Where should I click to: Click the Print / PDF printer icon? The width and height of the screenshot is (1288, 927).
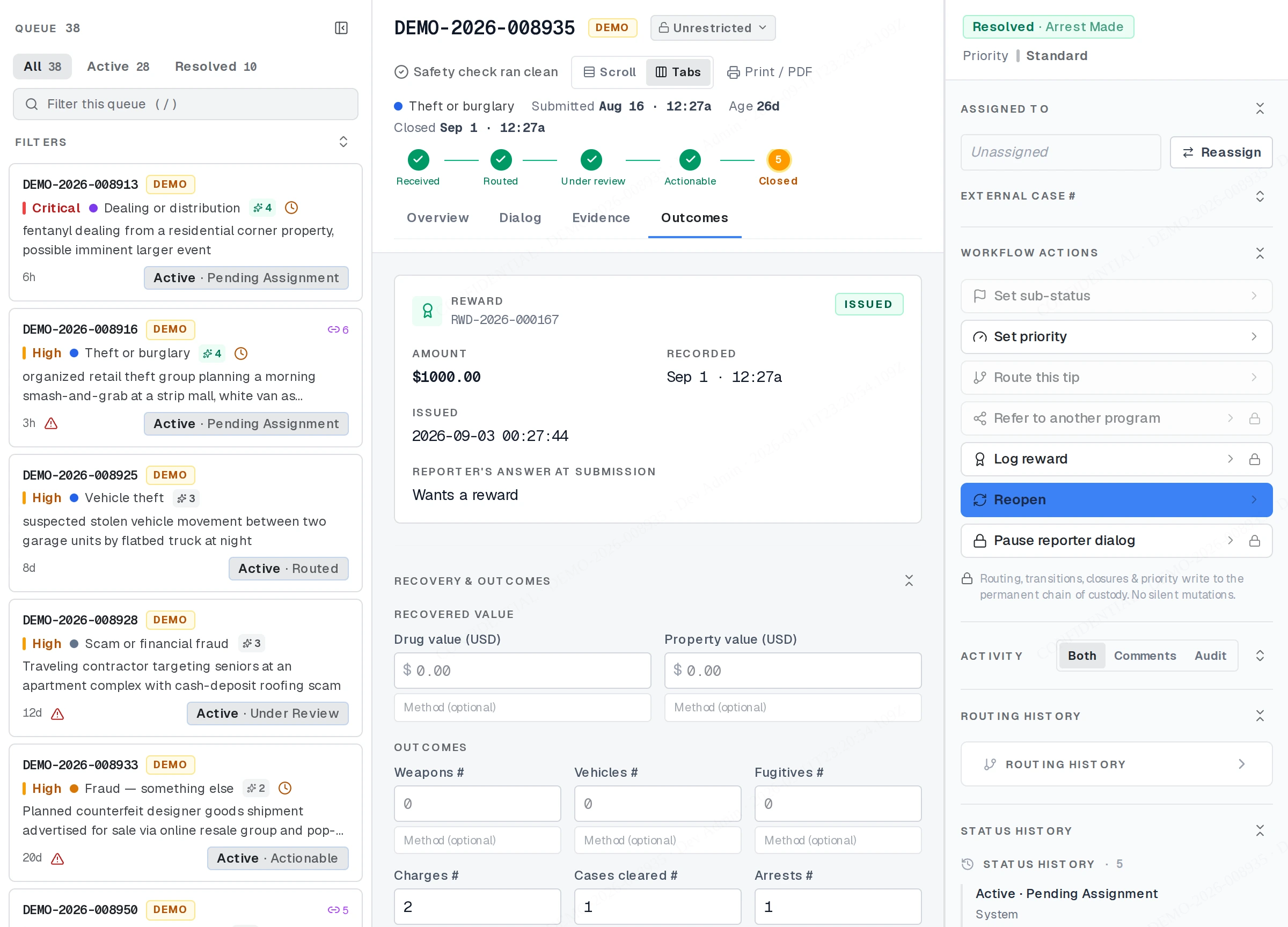pyautogui.click(x=734, y=72)
